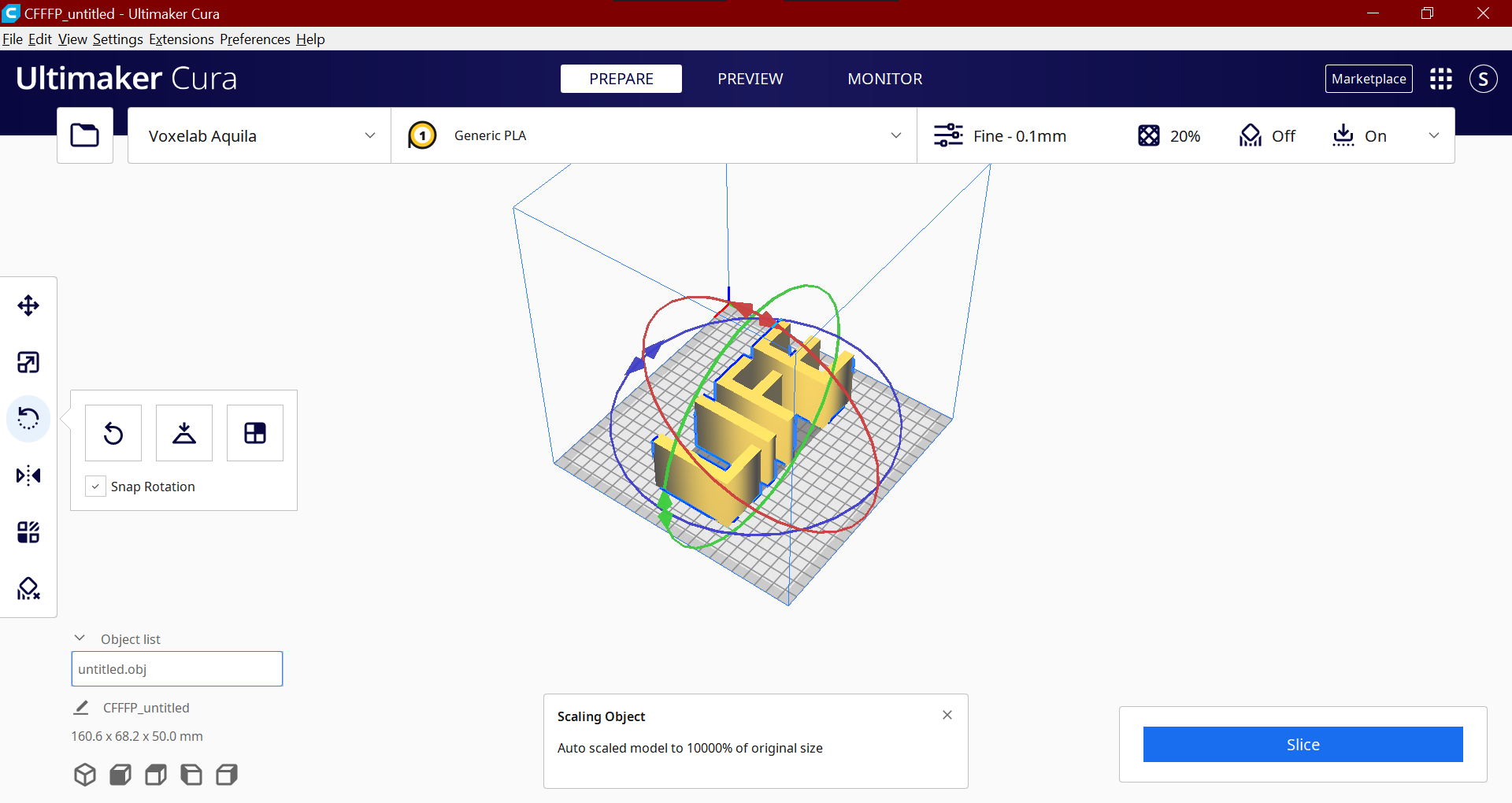Open the Ultimaker apps grid icon

(1441, 79)
